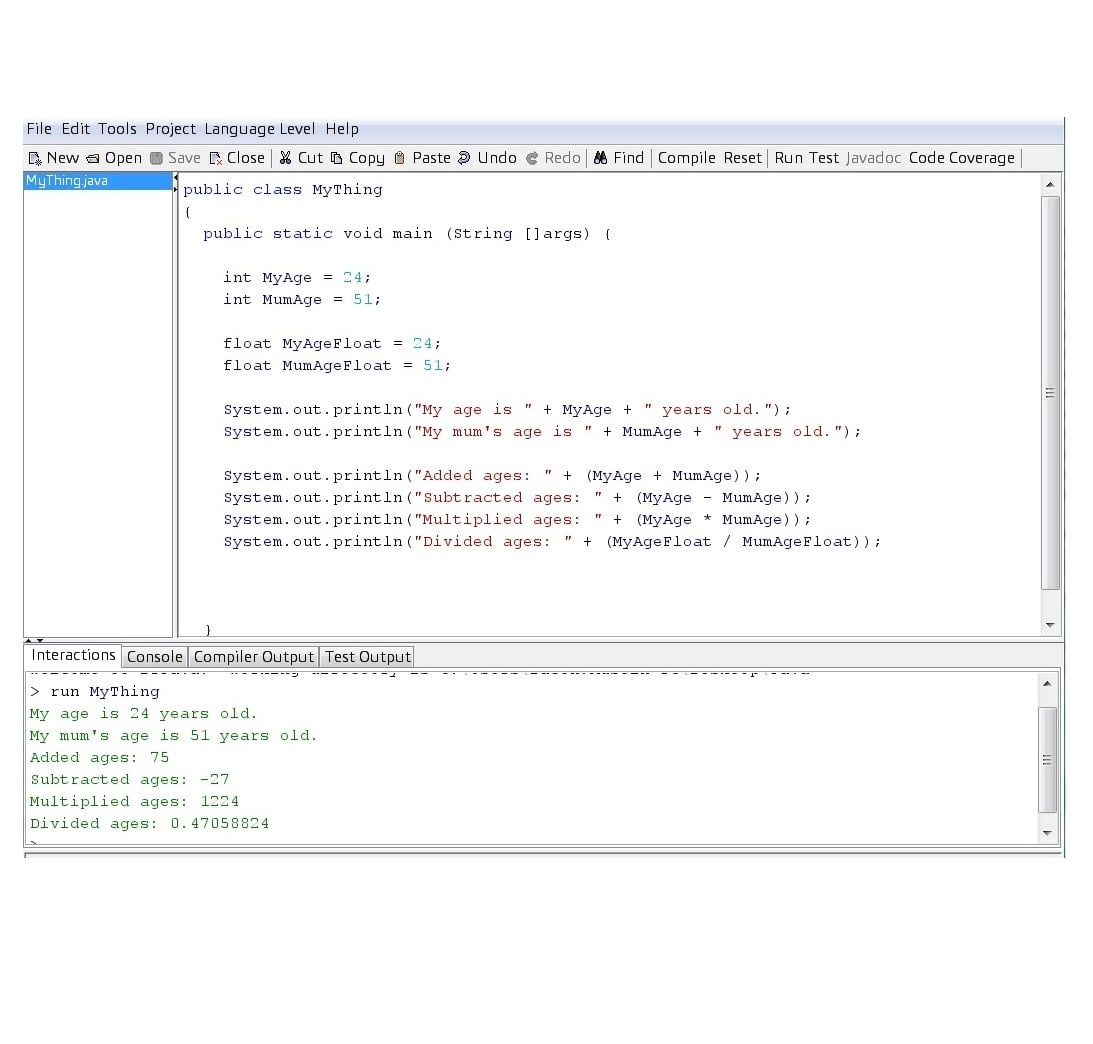Click the 'int MumAge = 51;' line

coord(302,300)
